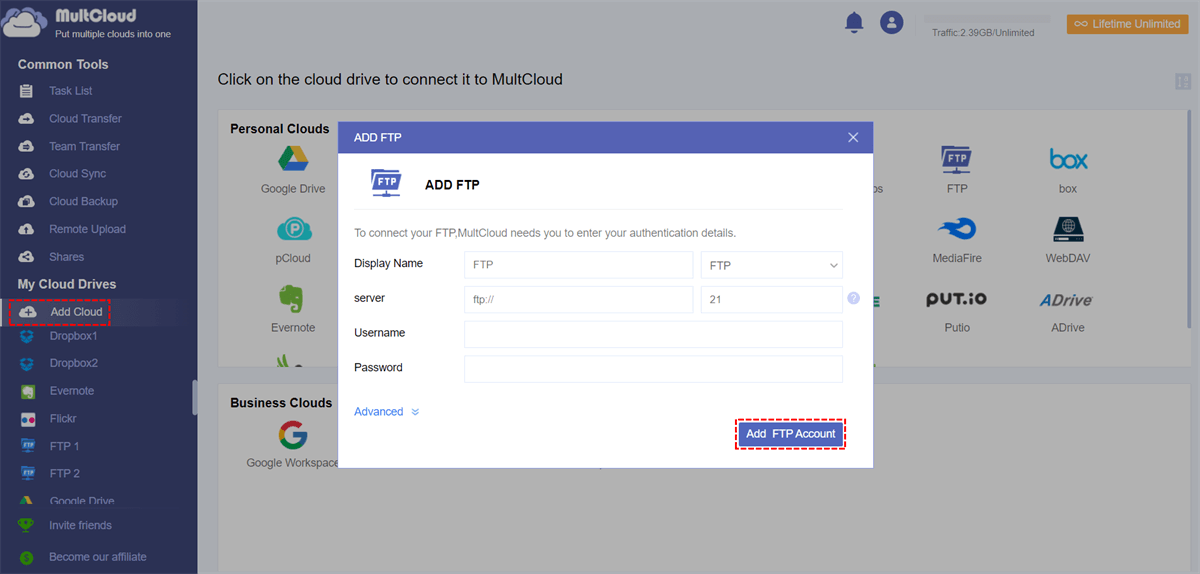
Task: Go to Cloud Sync tool
Action: tap(77, 174)
